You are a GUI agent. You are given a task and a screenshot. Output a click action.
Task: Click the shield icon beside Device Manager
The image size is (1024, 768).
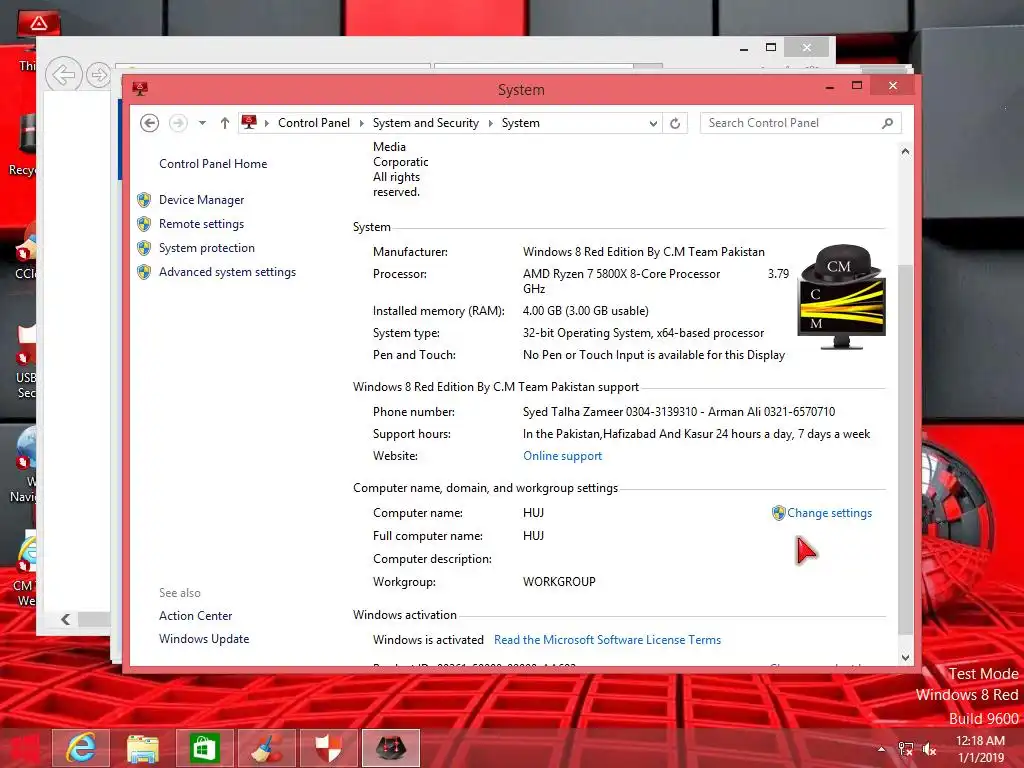pos(144,200)
